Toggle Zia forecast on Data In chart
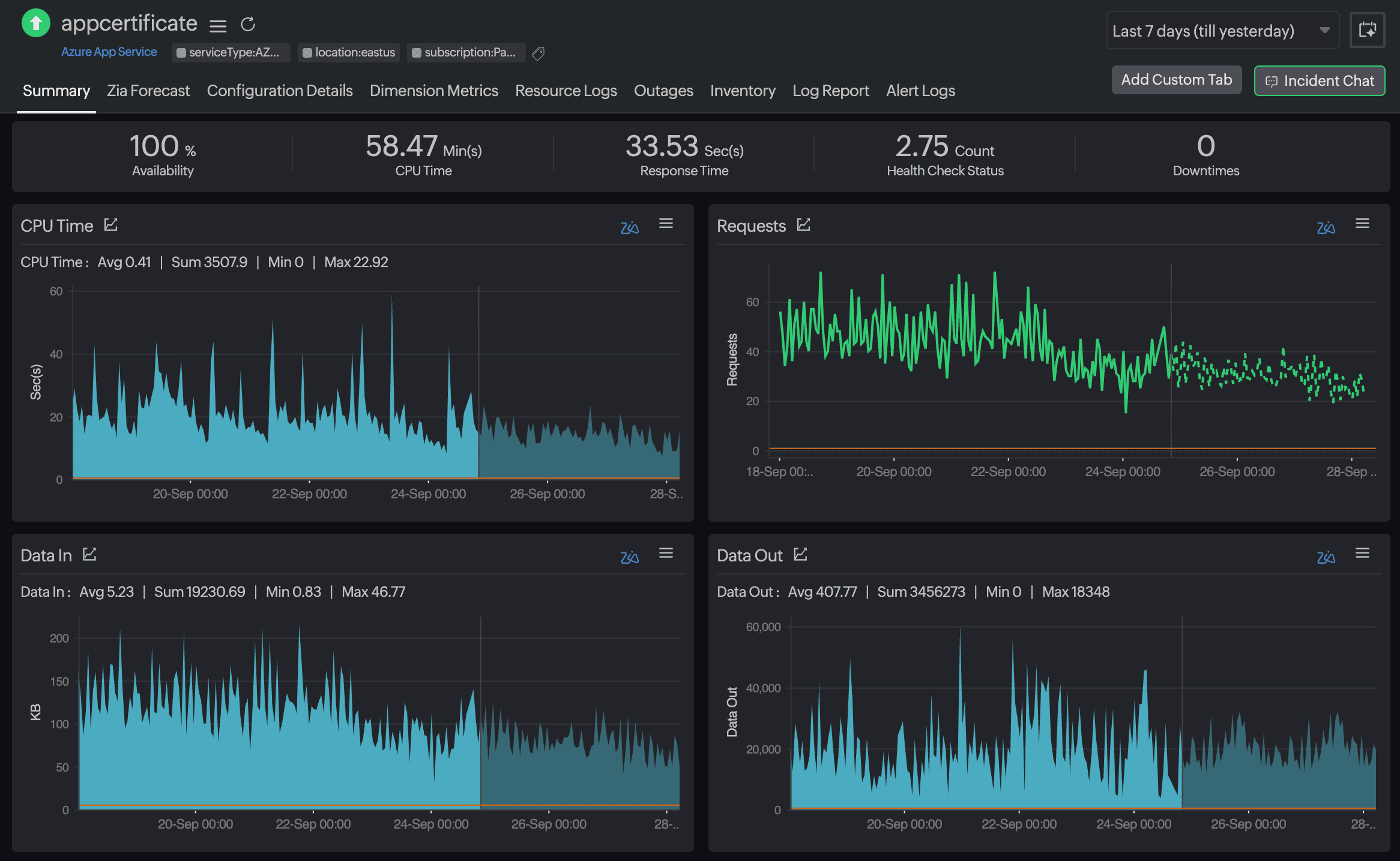 point(630,557)
